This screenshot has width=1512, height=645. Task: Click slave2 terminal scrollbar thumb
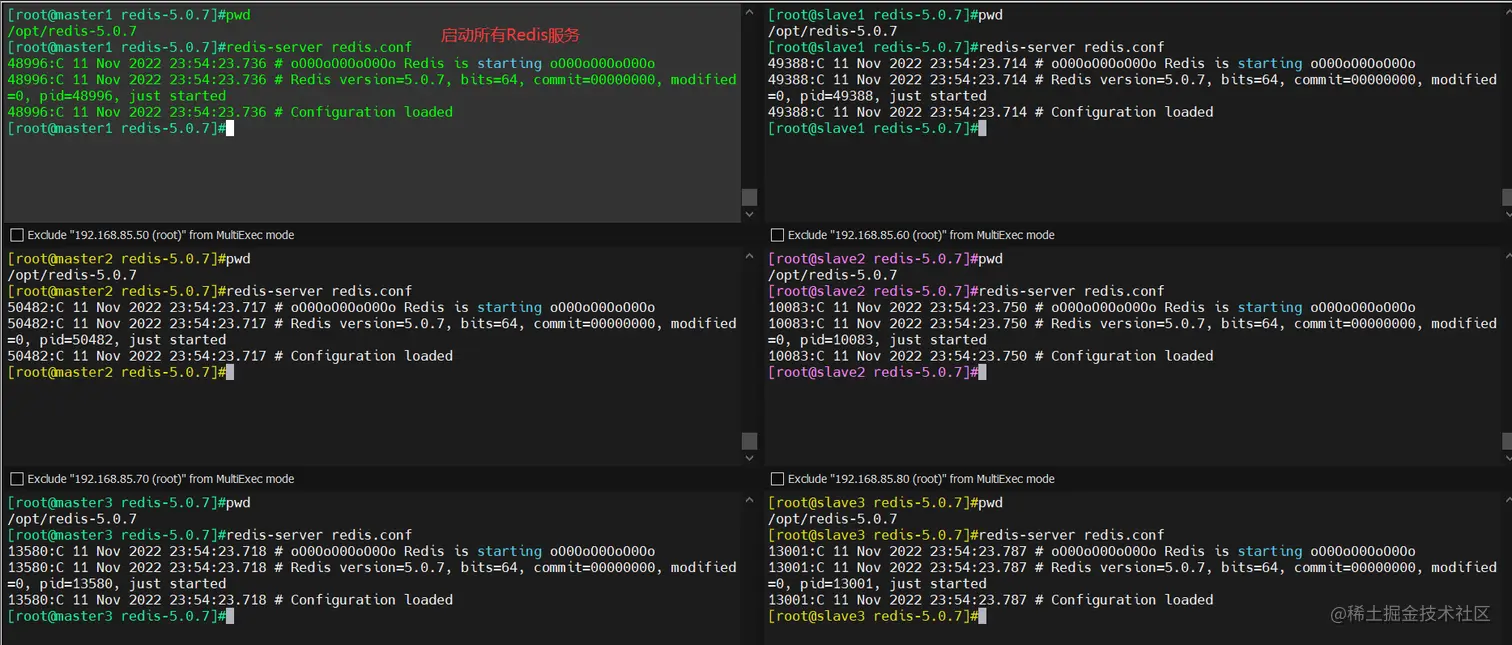click(x=1507, y=441)
